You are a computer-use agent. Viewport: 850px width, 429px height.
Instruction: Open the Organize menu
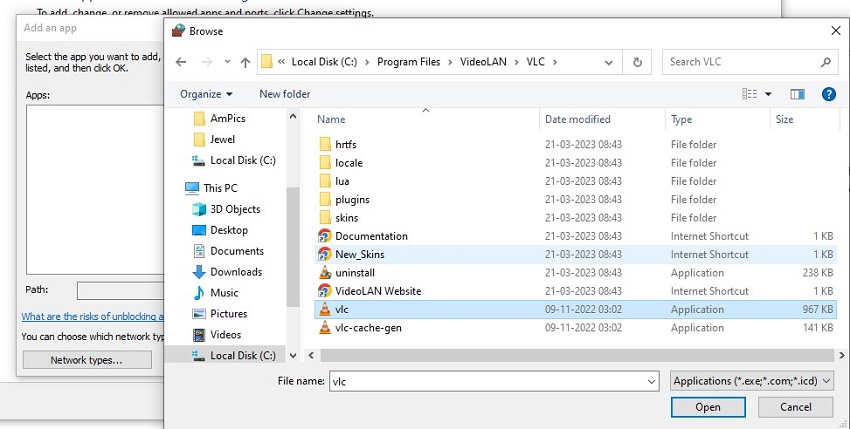tap(206, 94)
